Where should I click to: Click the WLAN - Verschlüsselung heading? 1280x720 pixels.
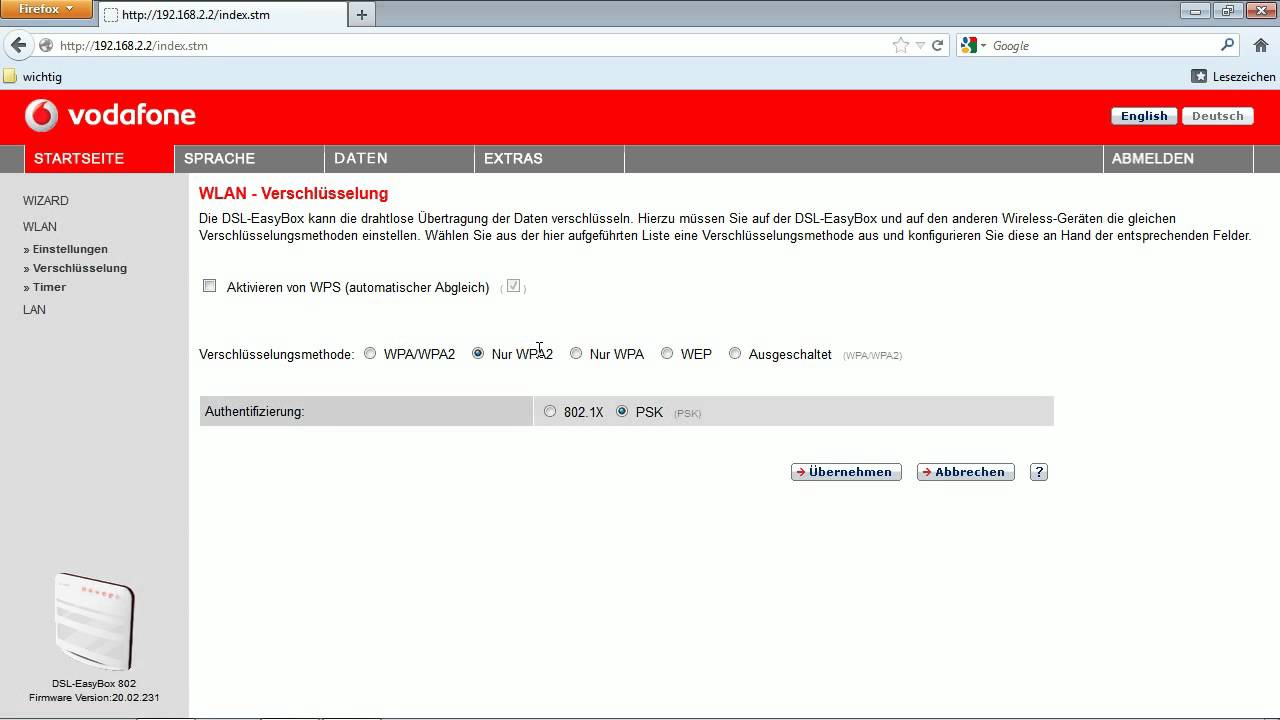pos(293,194)
